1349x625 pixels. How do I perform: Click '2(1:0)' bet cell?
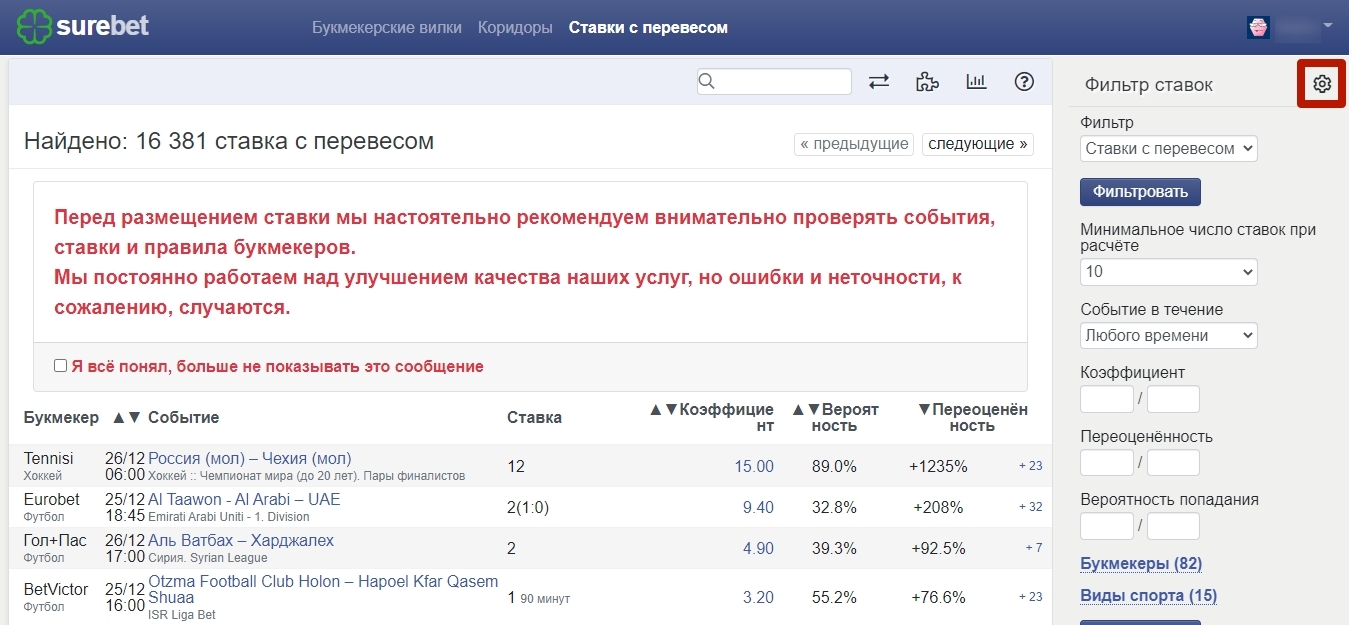(528, 507)
